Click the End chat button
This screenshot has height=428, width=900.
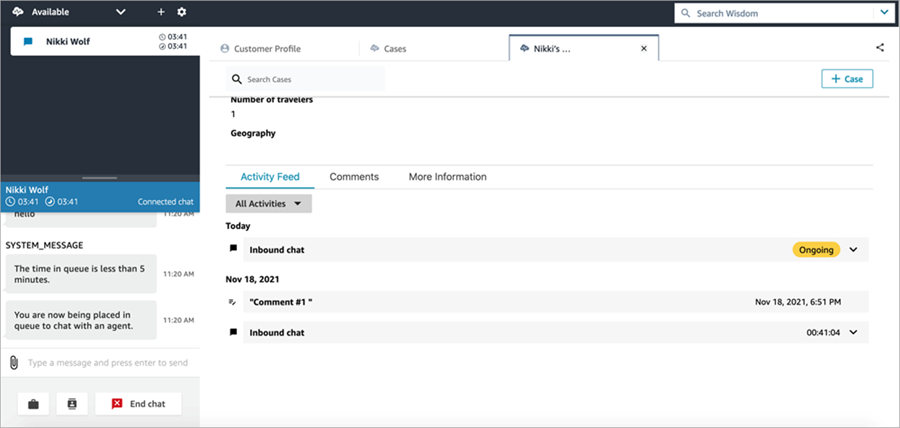(x=138, y=404)
